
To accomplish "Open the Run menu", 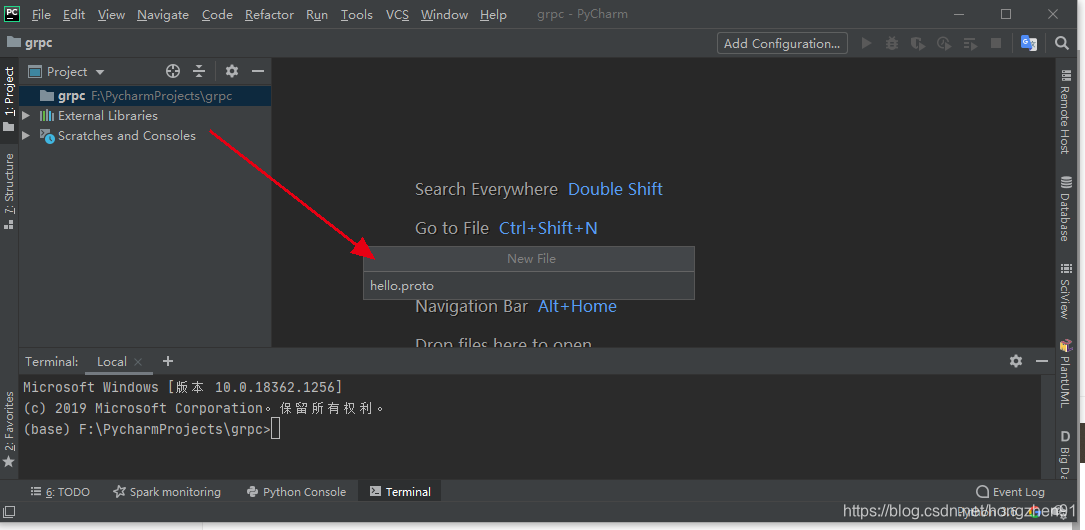I will pos(316,15).
